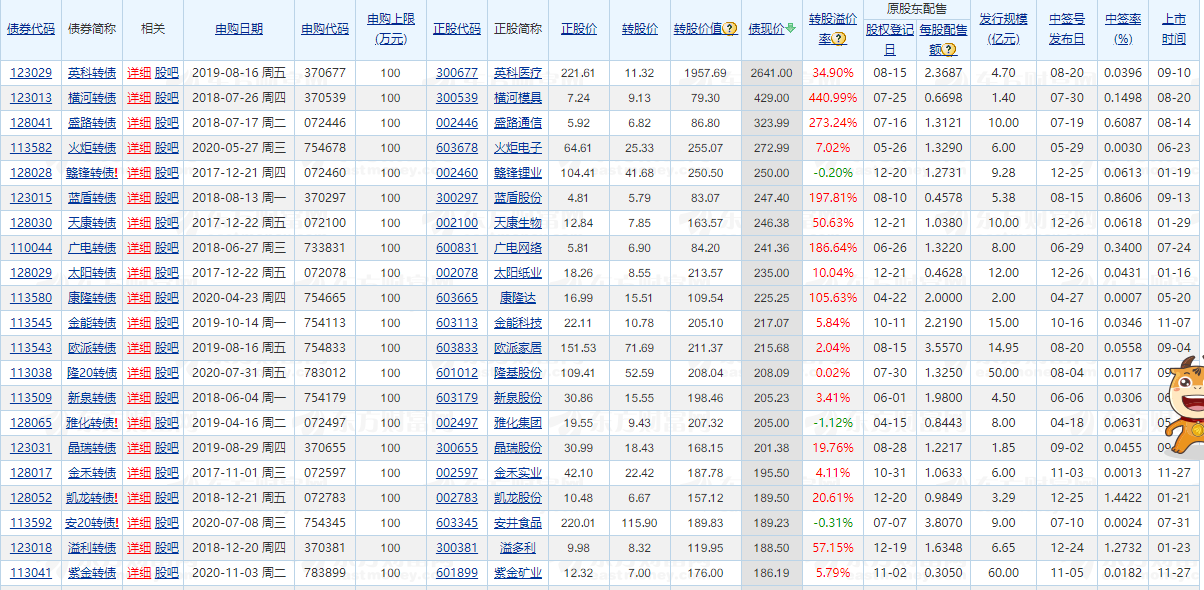
Task: Sort table by 正股价 column header
Action: tap(578, 29)
